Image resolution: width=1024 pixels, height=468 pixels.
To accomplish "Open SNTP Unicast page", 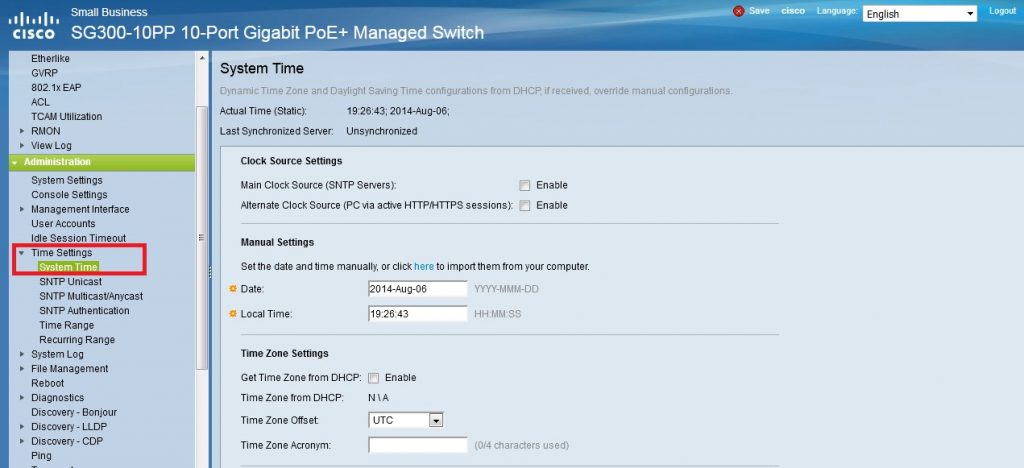I will point(71,281).
